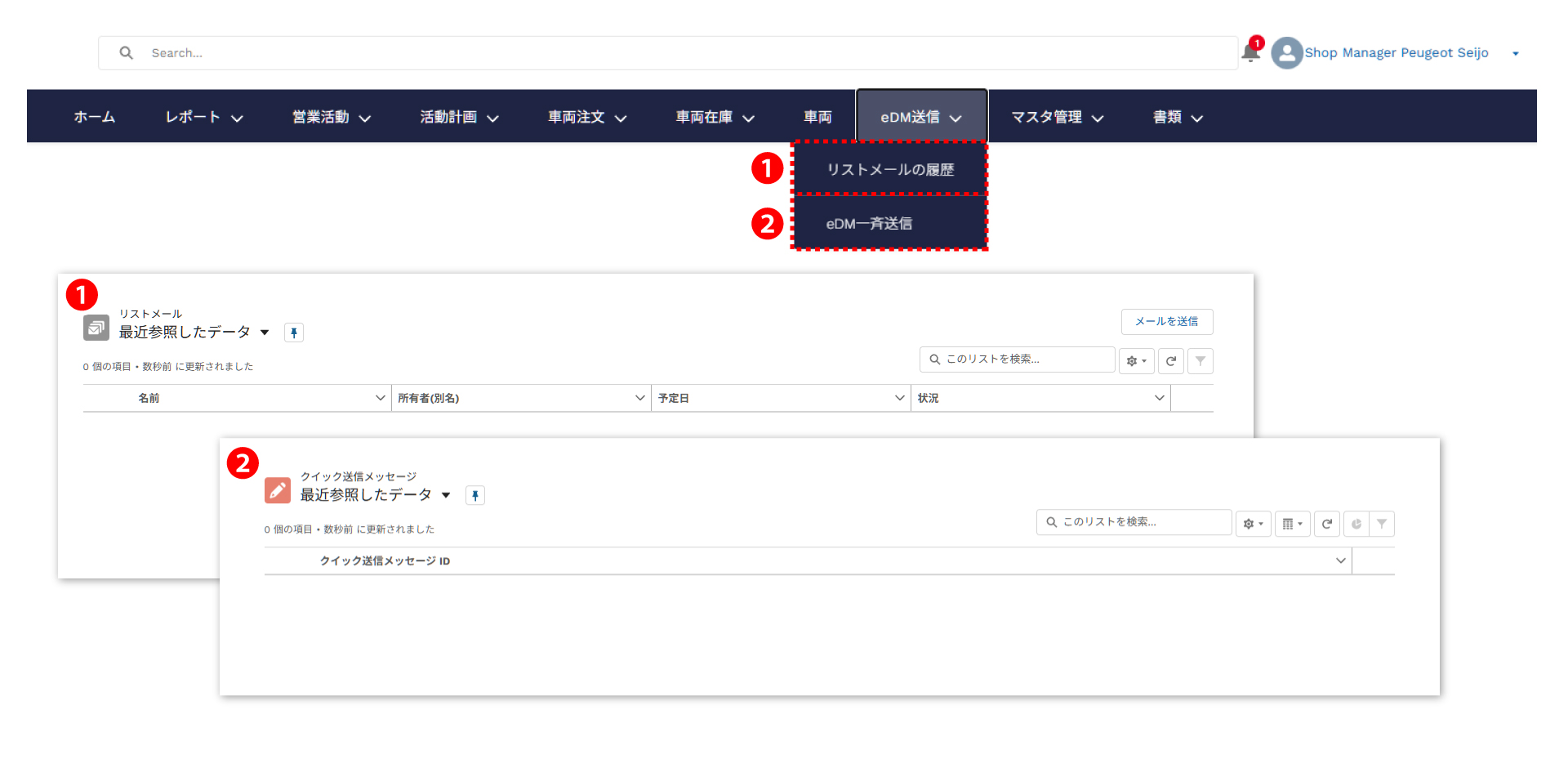Open the 車両 navigation tab
This screenshot has width=1568, height=759.
(817, 117)
